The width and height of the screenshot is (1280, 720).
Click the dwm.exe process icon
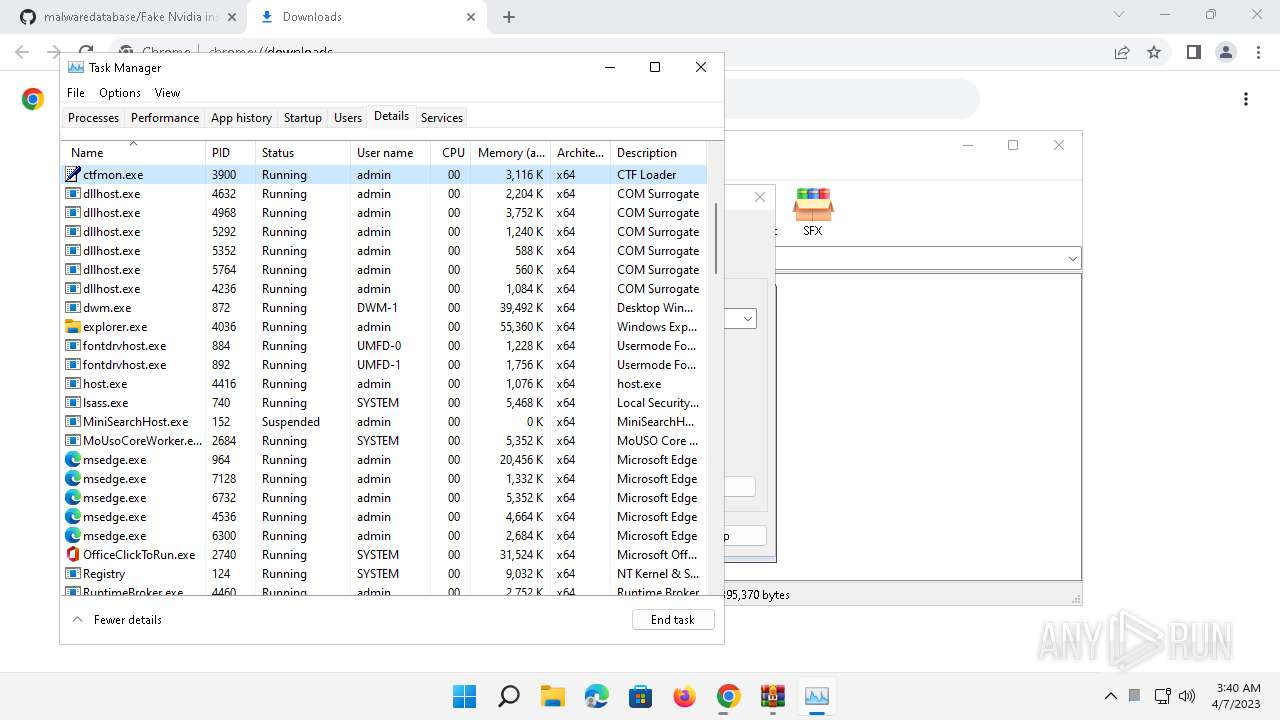click(x=73, y=307)
